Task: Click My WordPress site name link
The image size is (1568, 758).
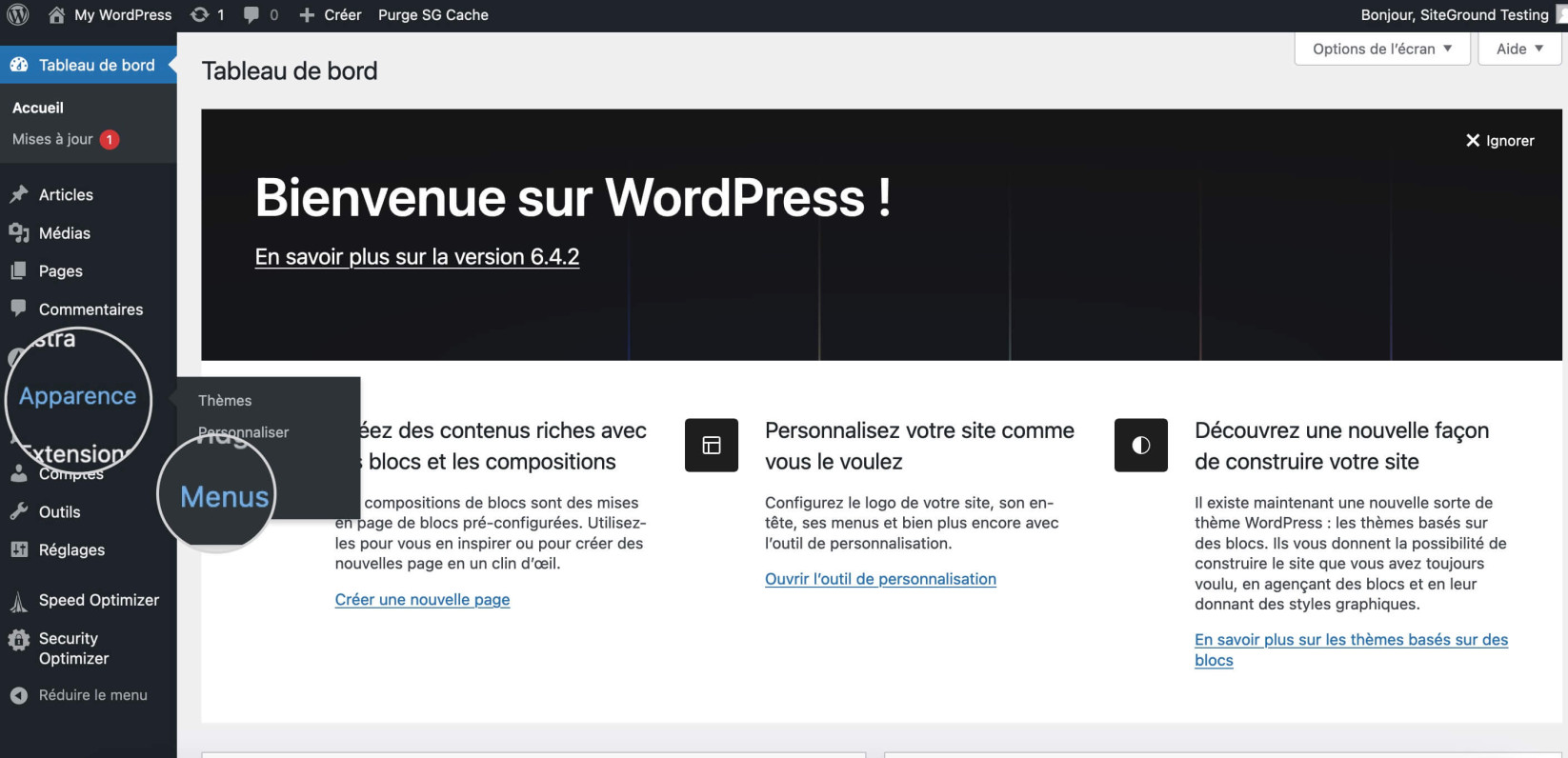Action: tap(123, 15)
